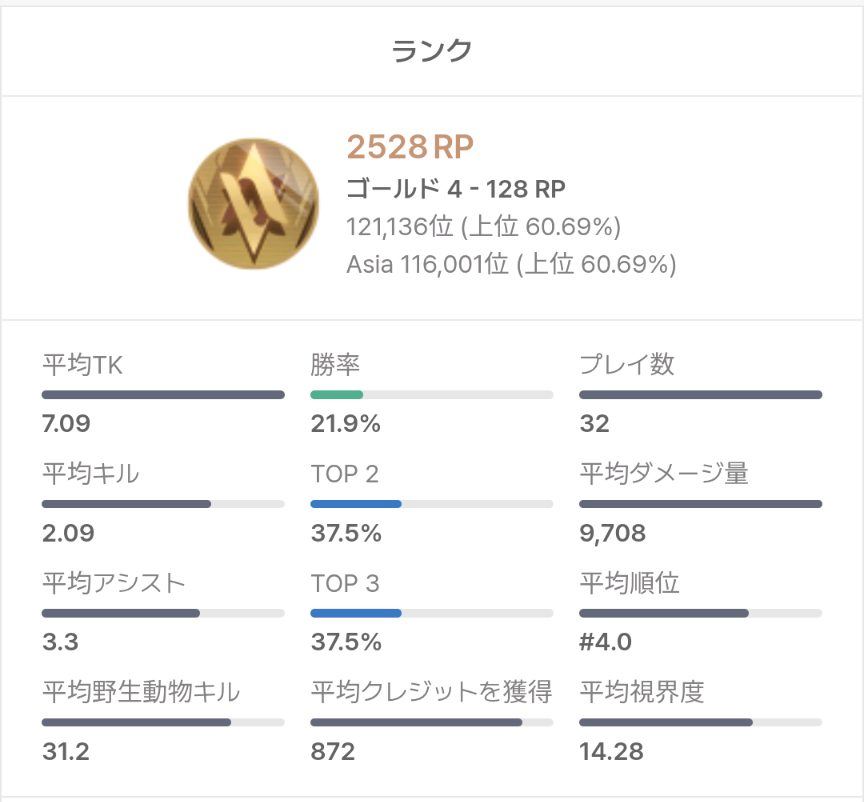Click the 平均視界度 progress bar
The height and width of the screenshot is (802, 864).
coord(700,722)
